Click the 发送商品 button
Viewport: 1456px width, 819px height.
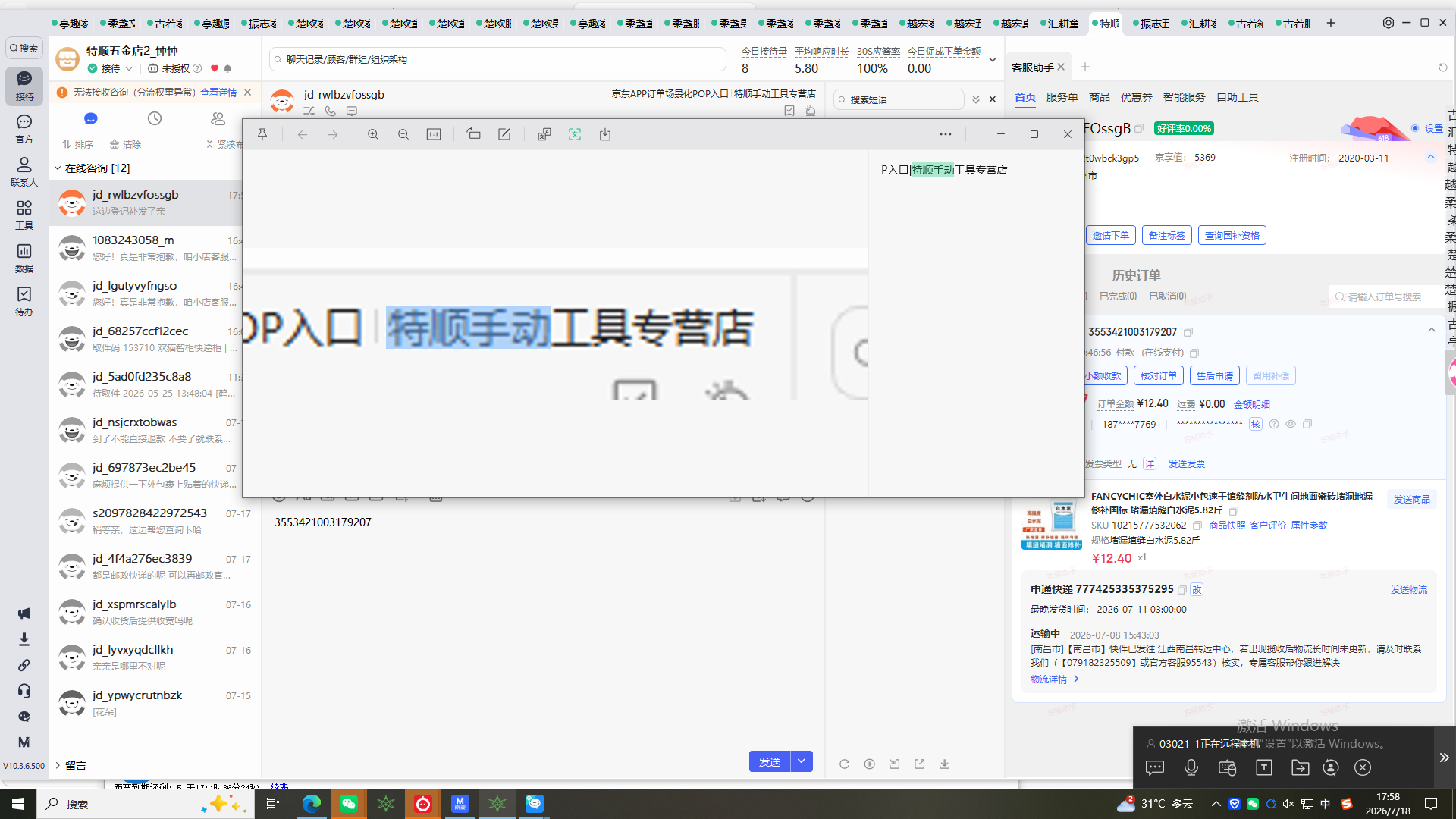pyautogui.click(x=1411, y=499)
